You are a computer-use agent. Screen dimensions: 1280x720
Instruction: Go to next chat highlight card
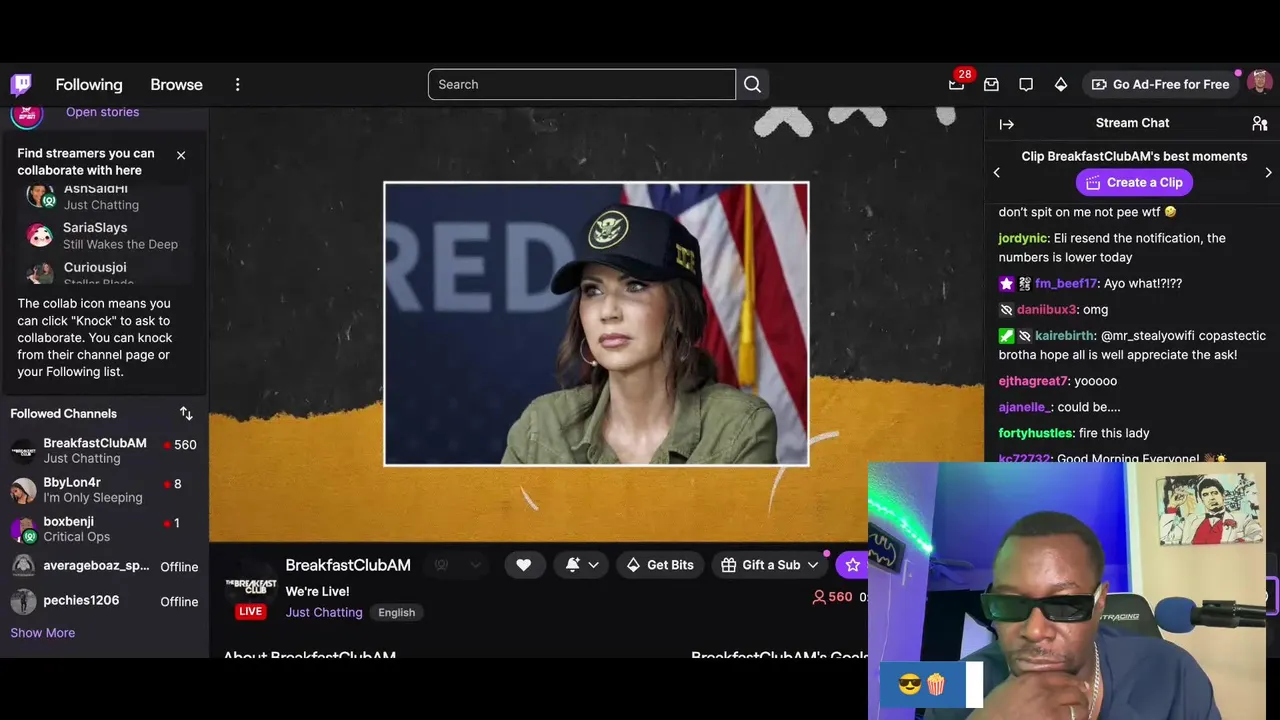click(x=1268, y=172)
